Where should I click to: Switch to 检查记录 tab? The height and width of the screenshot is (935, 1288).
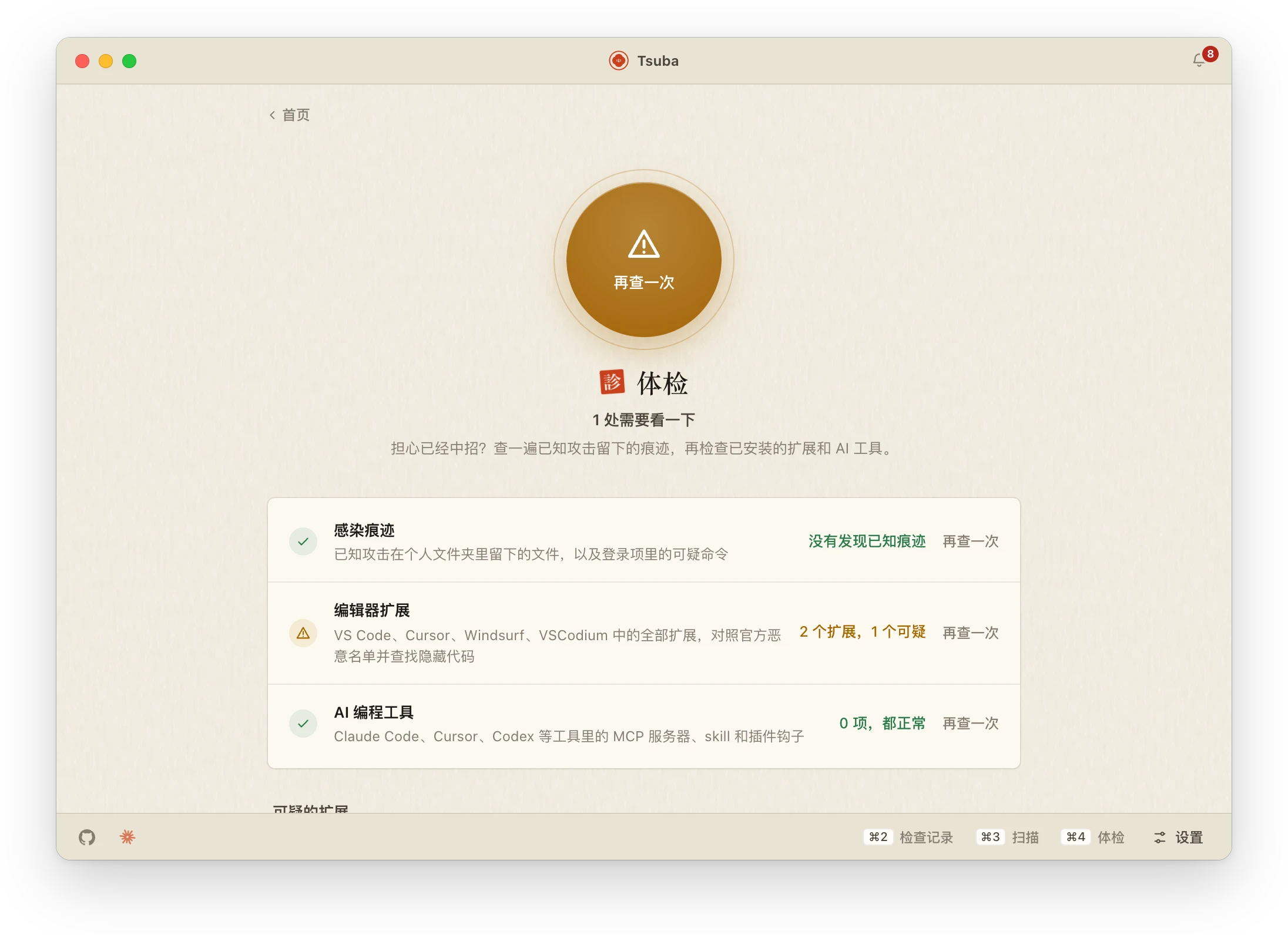coord(908,837)
